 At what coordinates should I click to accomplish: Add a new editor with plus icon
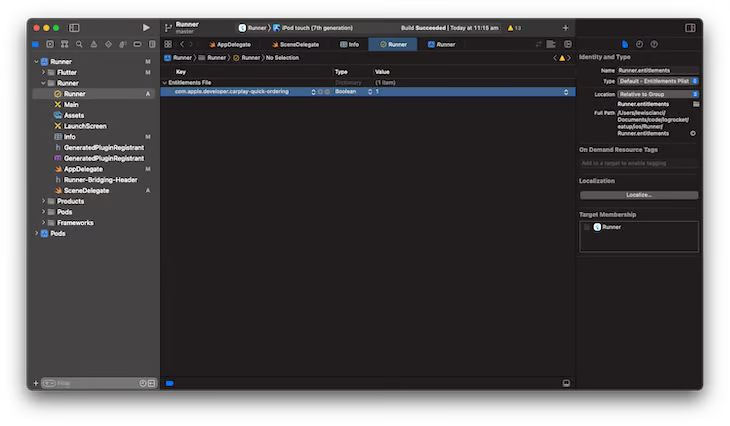[x=565, y=28]
